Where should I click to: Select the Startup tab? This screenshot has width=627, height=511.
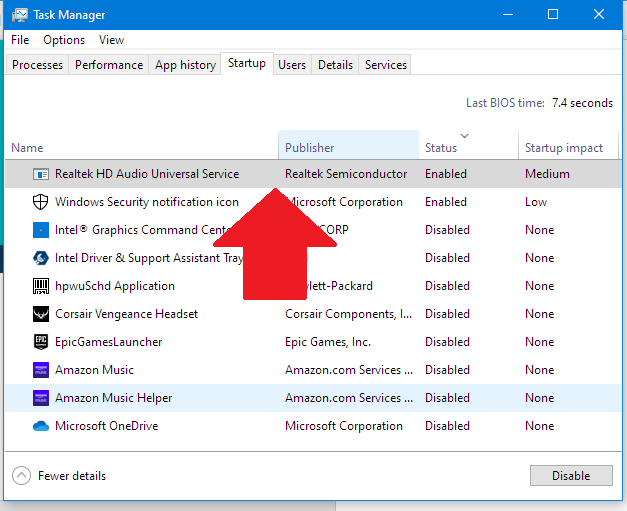pyautogui.click(x=247, y=63)
